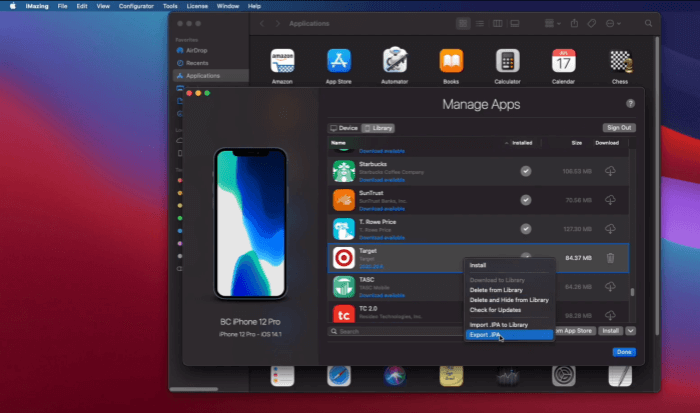Click SunTrust Download available link

point(382,209)
